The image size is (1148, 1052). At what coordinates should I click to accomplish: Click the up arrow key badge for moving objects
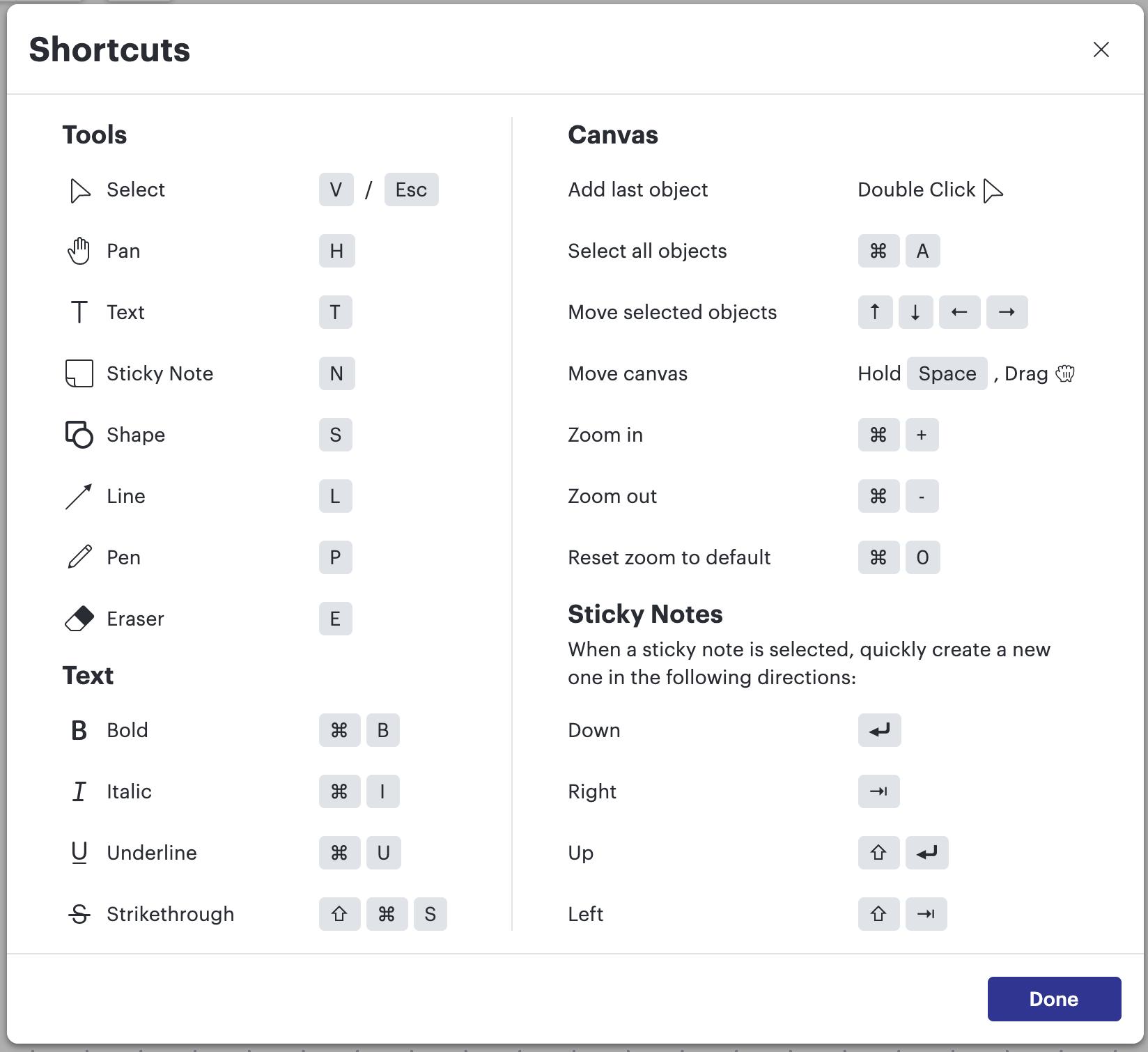(x=875, y=312)
